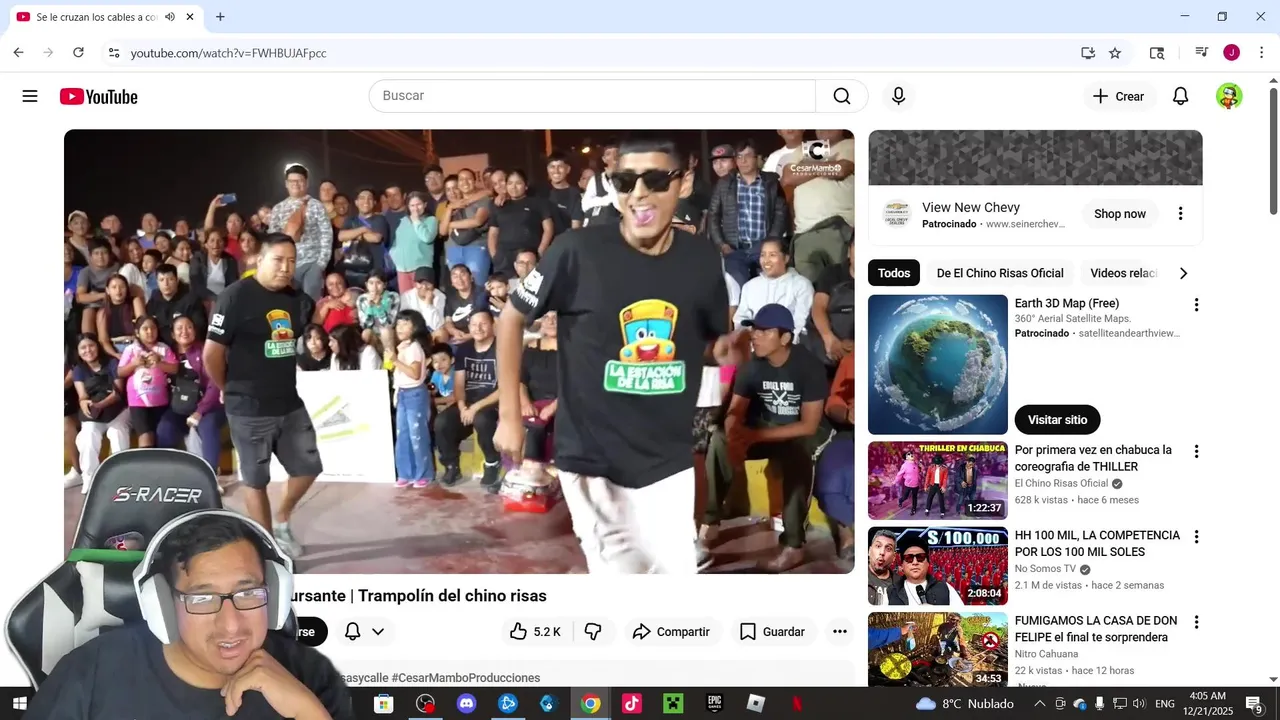Open Chrome media controls icon
The height and width of the screenshot is (720, 1280).
coord(1202,53)
